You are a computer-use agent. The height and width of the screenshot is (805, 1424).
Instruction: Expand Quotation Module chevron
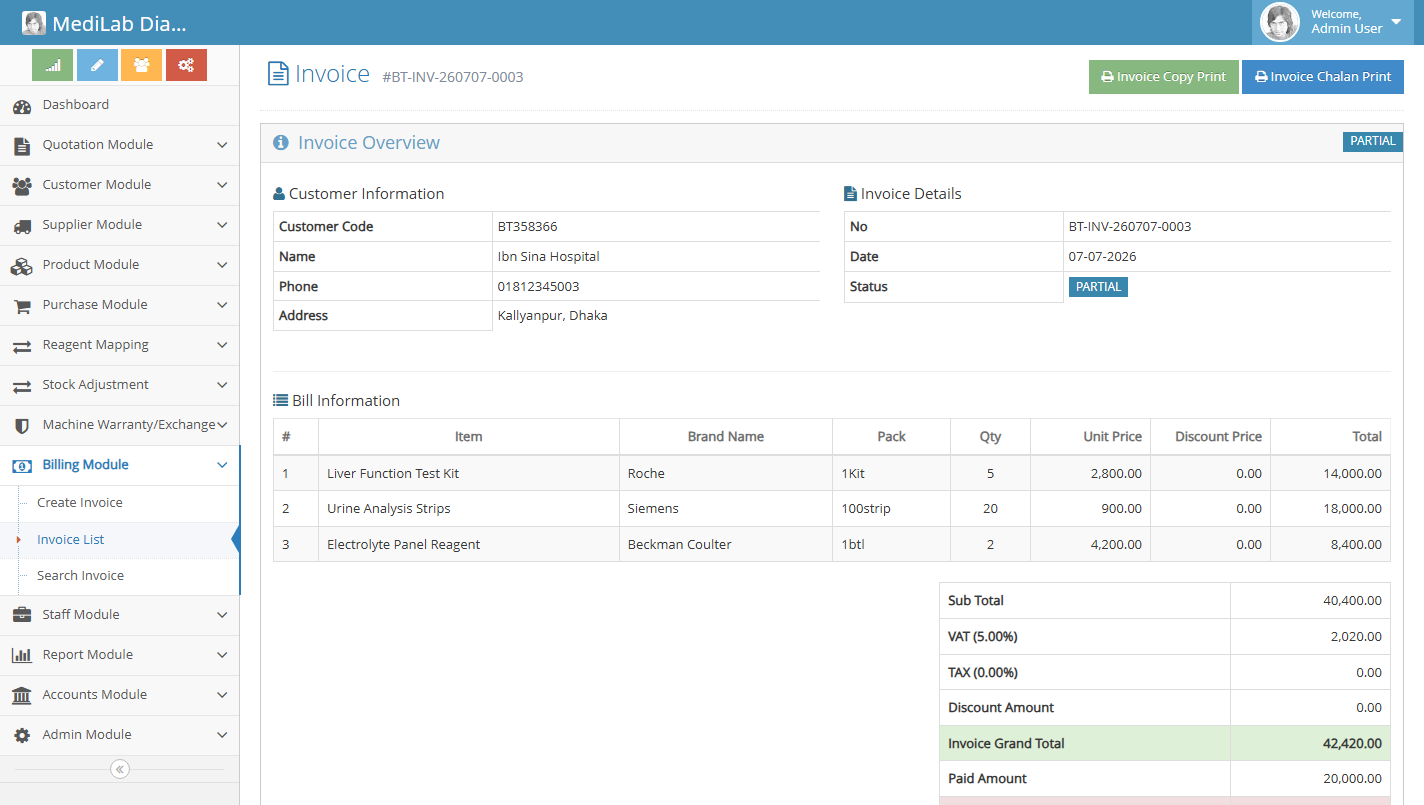click(x=222, y=145)
